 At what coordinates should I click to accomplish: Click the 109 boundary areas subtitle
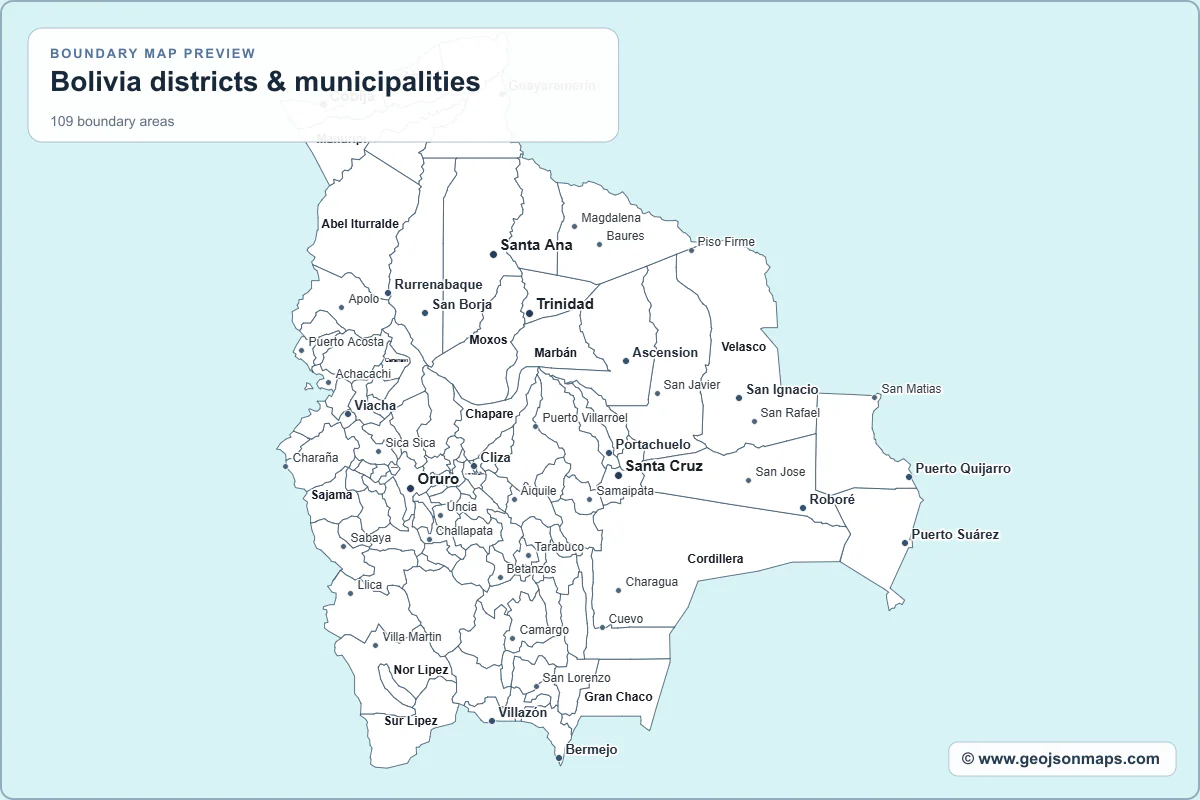click(112, 122)
